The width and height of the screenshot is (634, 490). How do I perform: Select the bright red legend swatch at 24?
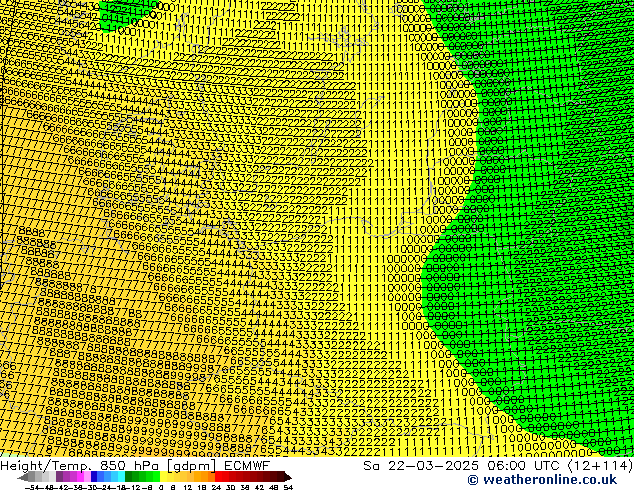pyautogui.click(x=218, y=476)
